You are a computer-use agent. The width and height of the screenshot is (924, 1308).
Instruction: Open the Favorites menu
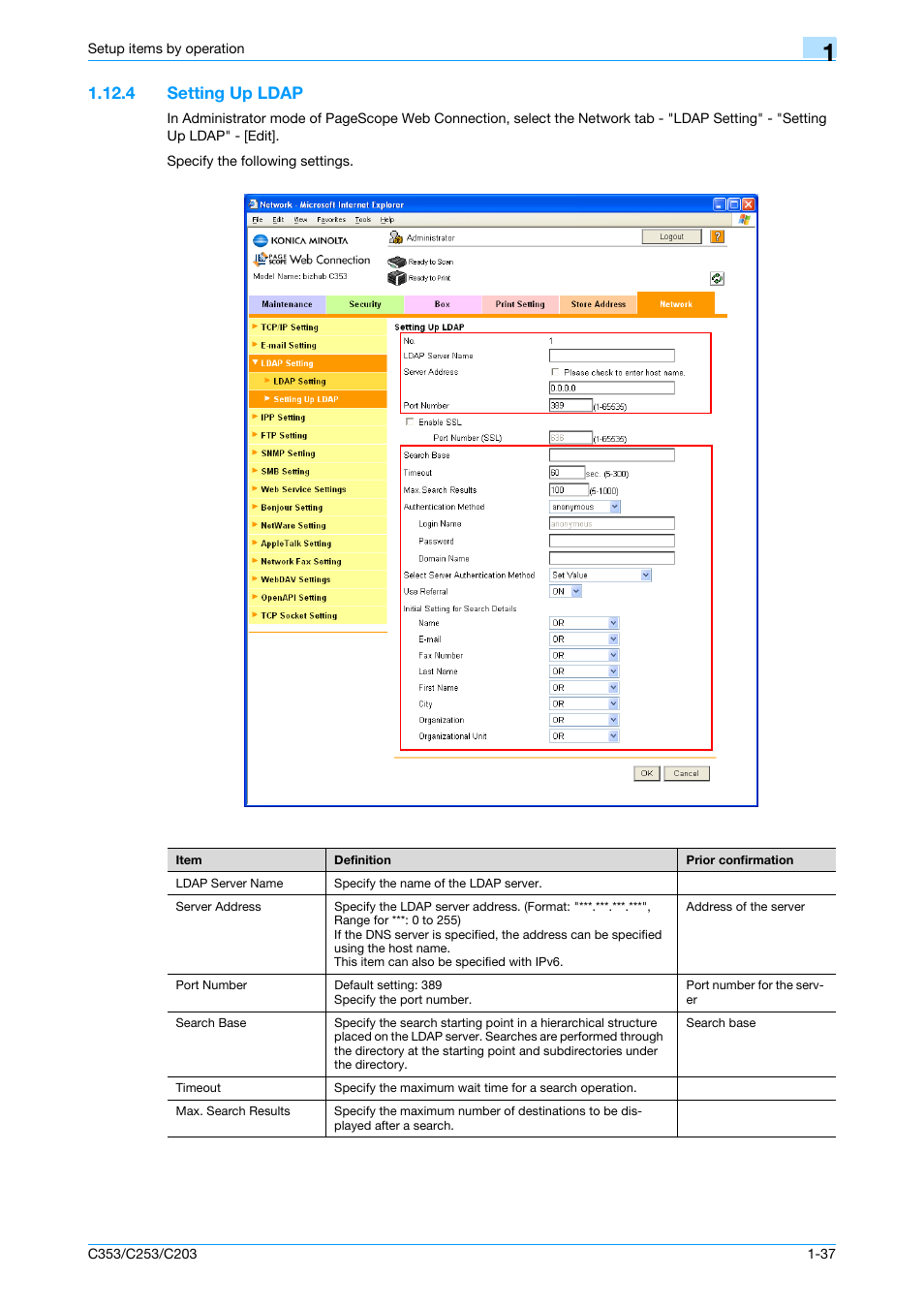point(331,220)
